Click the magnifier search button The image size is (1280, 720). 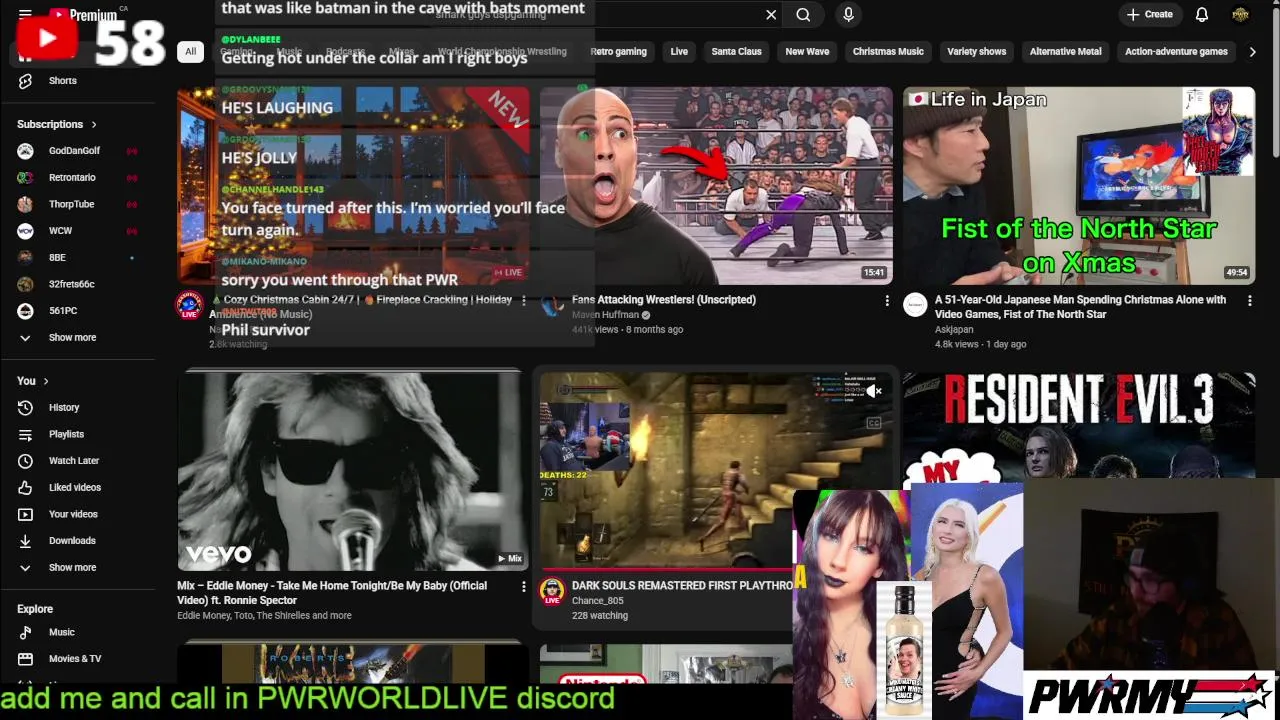coord(803,15)
